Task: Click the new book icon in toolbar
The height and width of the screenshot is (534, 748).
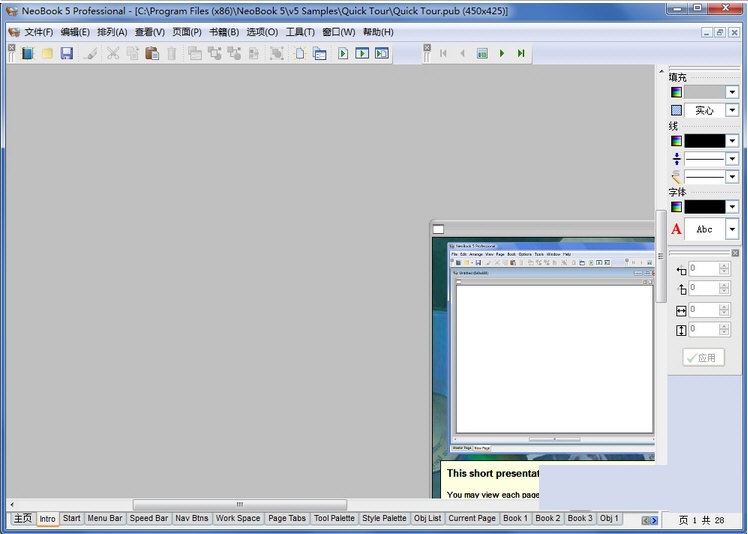Action: pos(28,53)
